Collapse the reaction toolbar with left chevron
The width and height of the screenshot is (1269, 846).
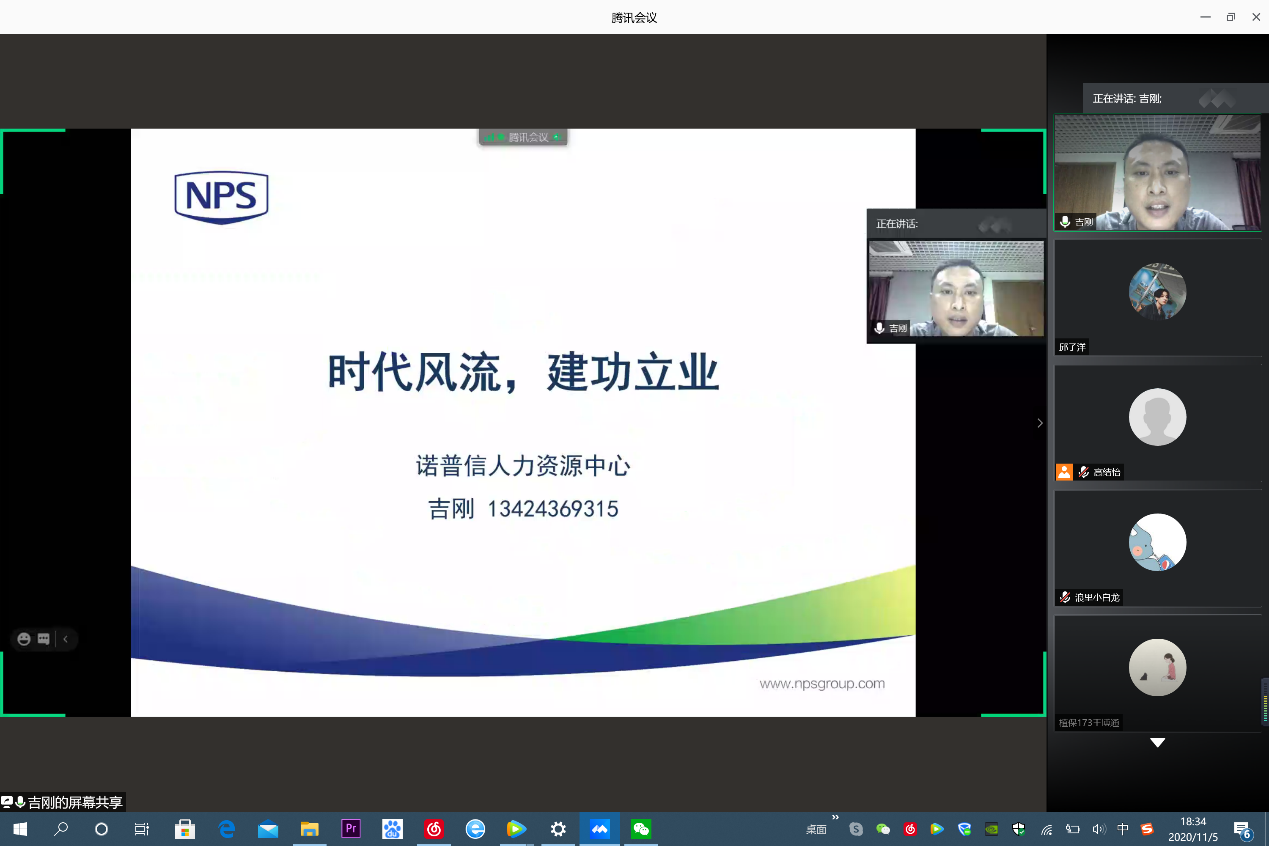point(66,639)
